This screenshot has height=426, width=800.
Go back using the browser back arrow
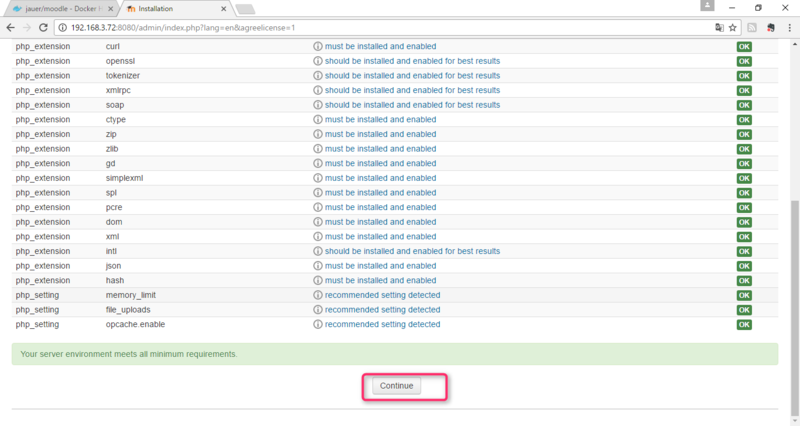coord(10,28)
